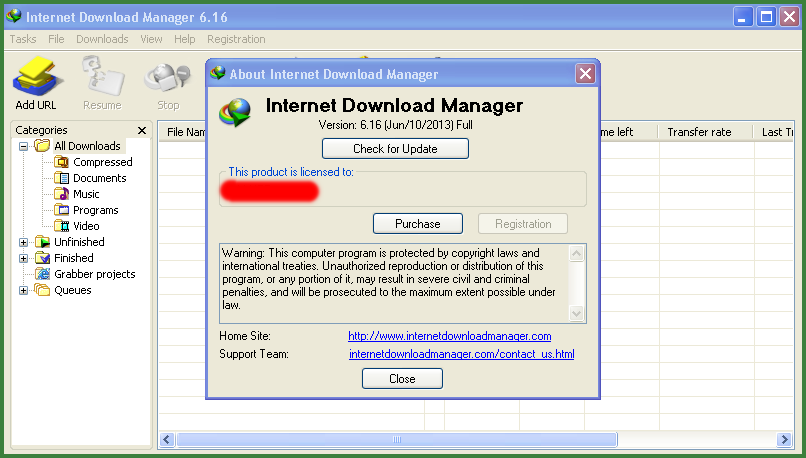806x458 pixels.
Task: Click the Resume toolbar icon
Action: click(x=103, y=77)
